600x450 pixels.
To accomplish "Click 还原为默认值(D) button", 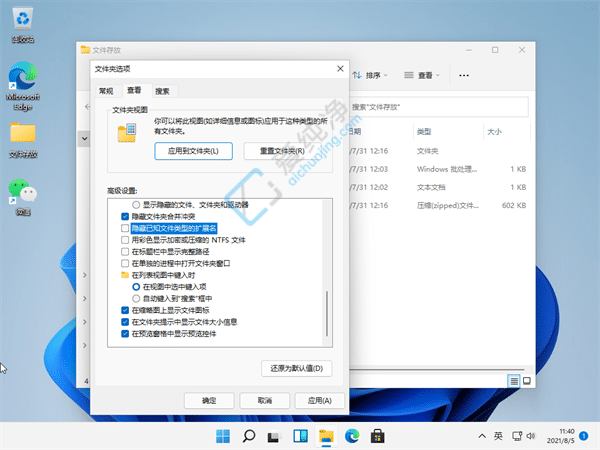I will click(297, 368).
